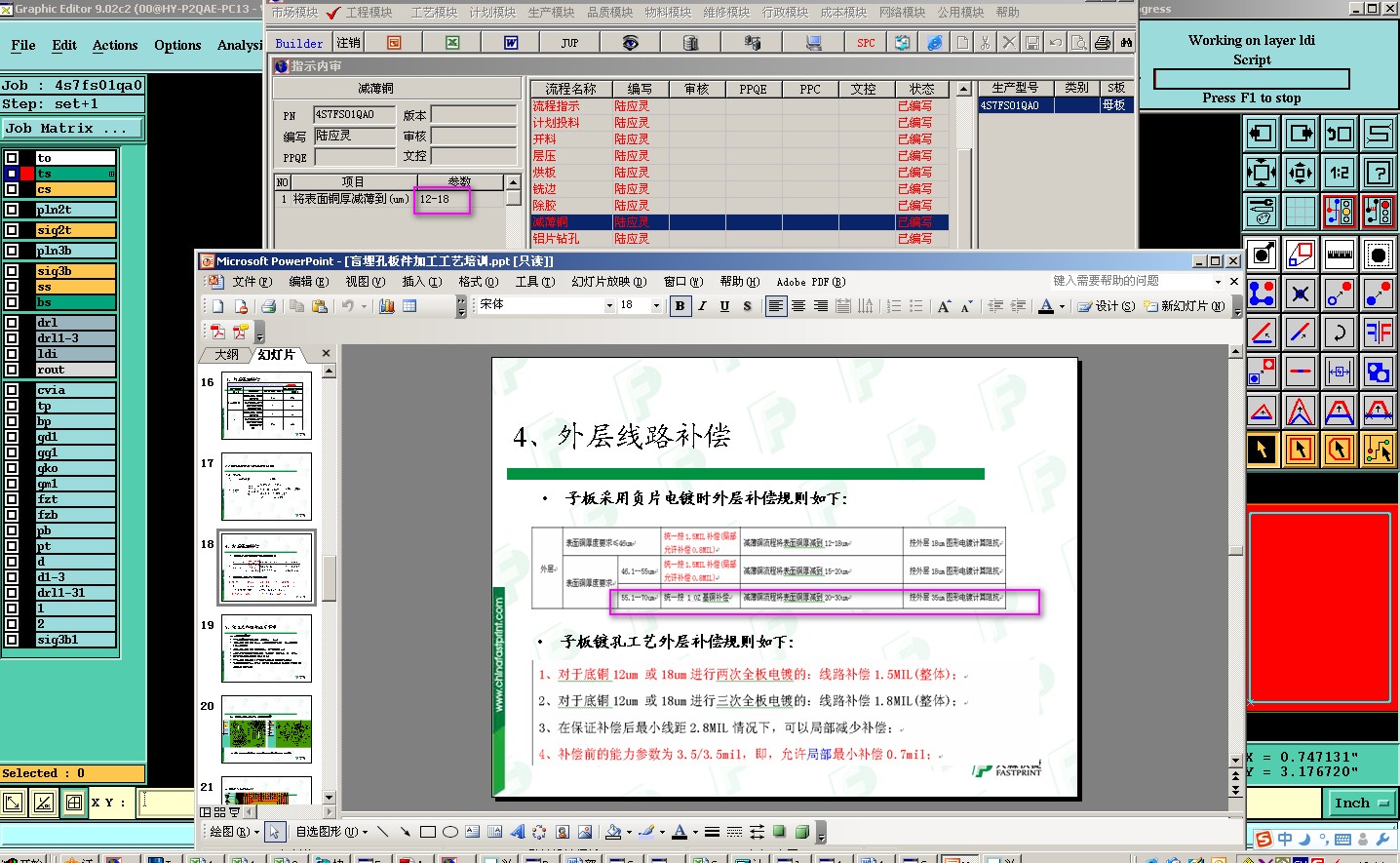Expand the 自选图形 AutoShapes dropdown
Viewport: 1400px width, 863px height.
point(331,832)
